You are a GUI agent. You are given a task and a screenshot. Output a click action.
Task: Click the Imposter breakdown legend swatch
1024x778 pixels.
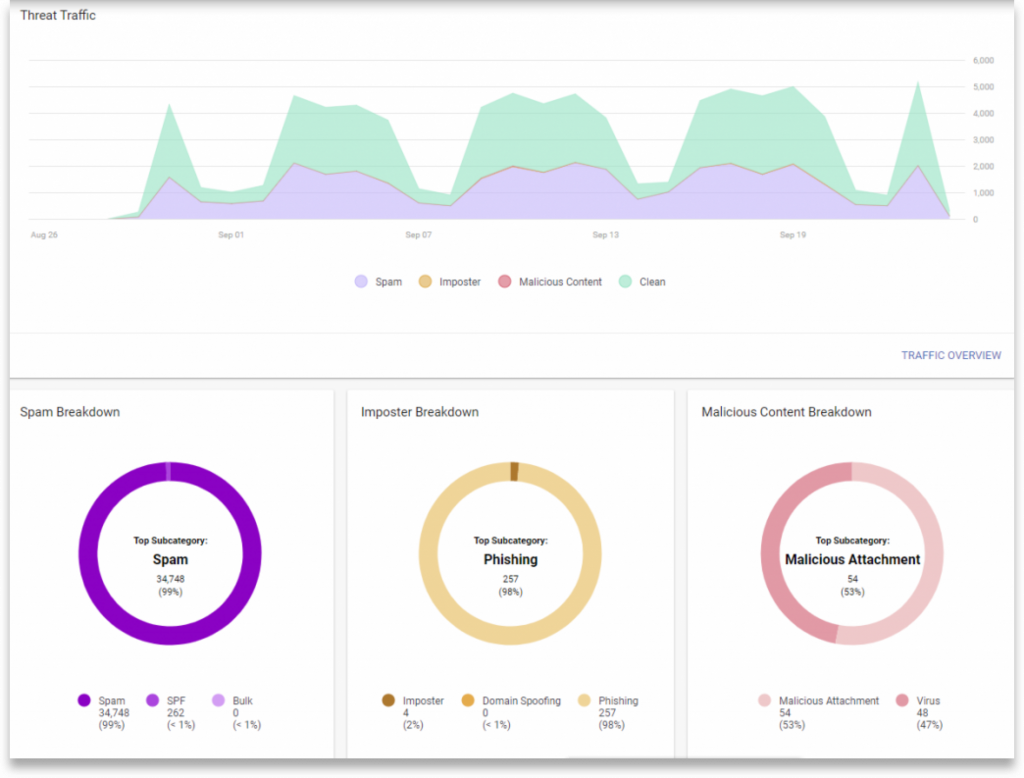388,700
